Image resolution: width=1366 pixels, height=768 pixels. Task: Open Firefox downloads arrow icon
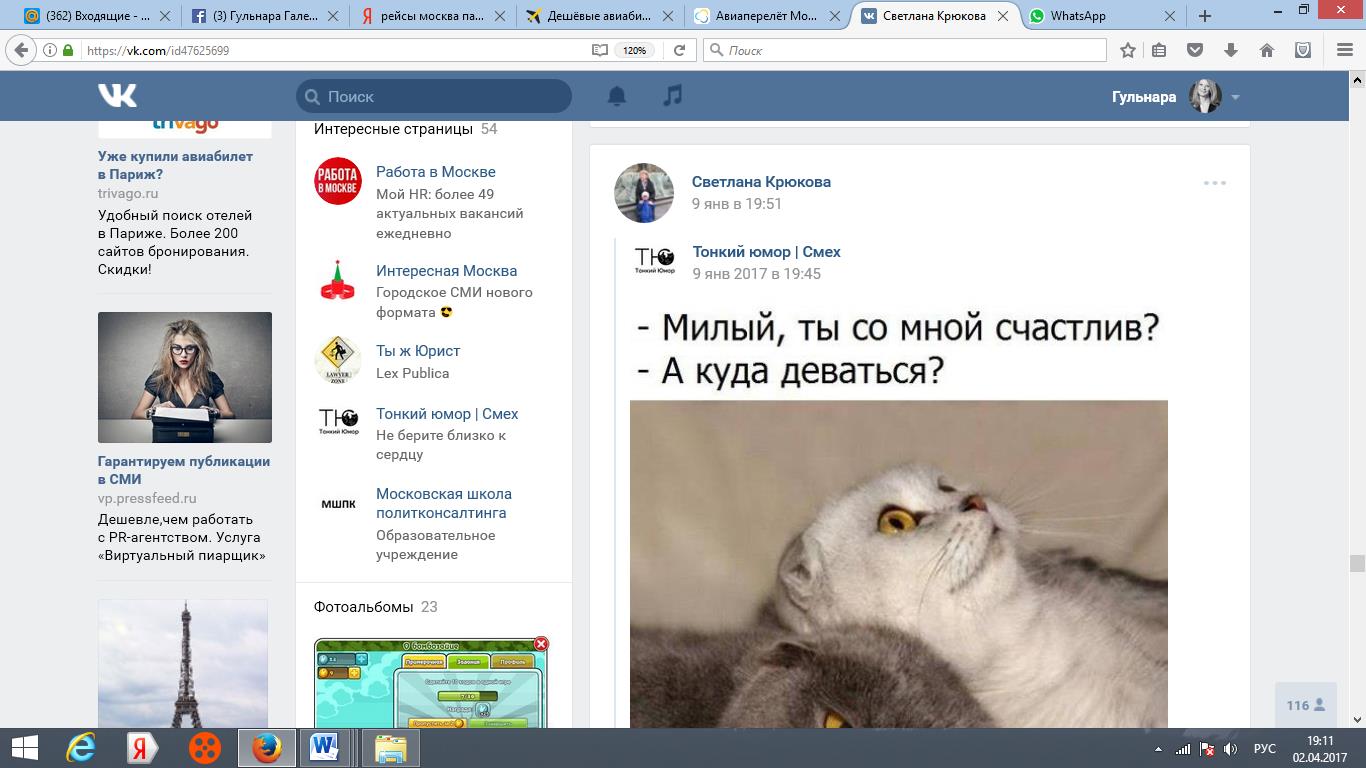[x=1231, y=50]
